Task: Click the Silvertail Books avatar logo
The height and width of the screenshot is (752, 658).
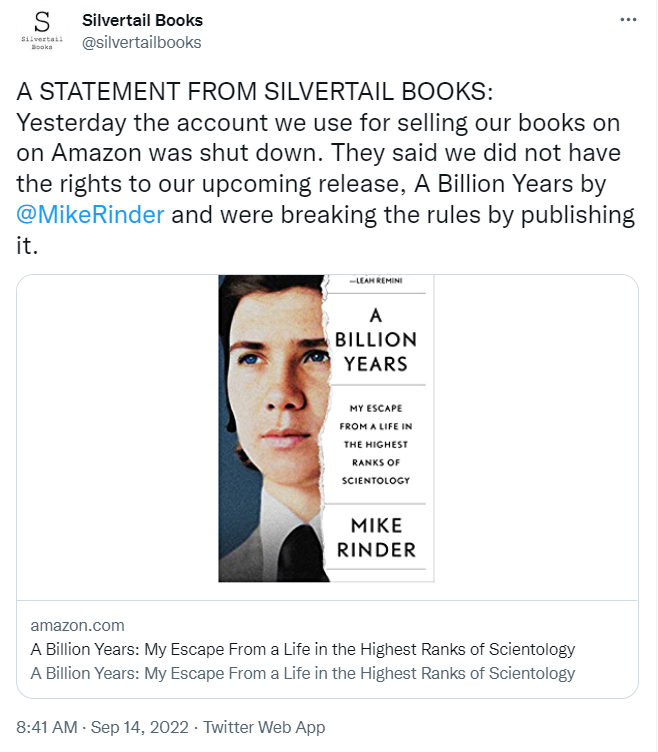Action: 42,31
